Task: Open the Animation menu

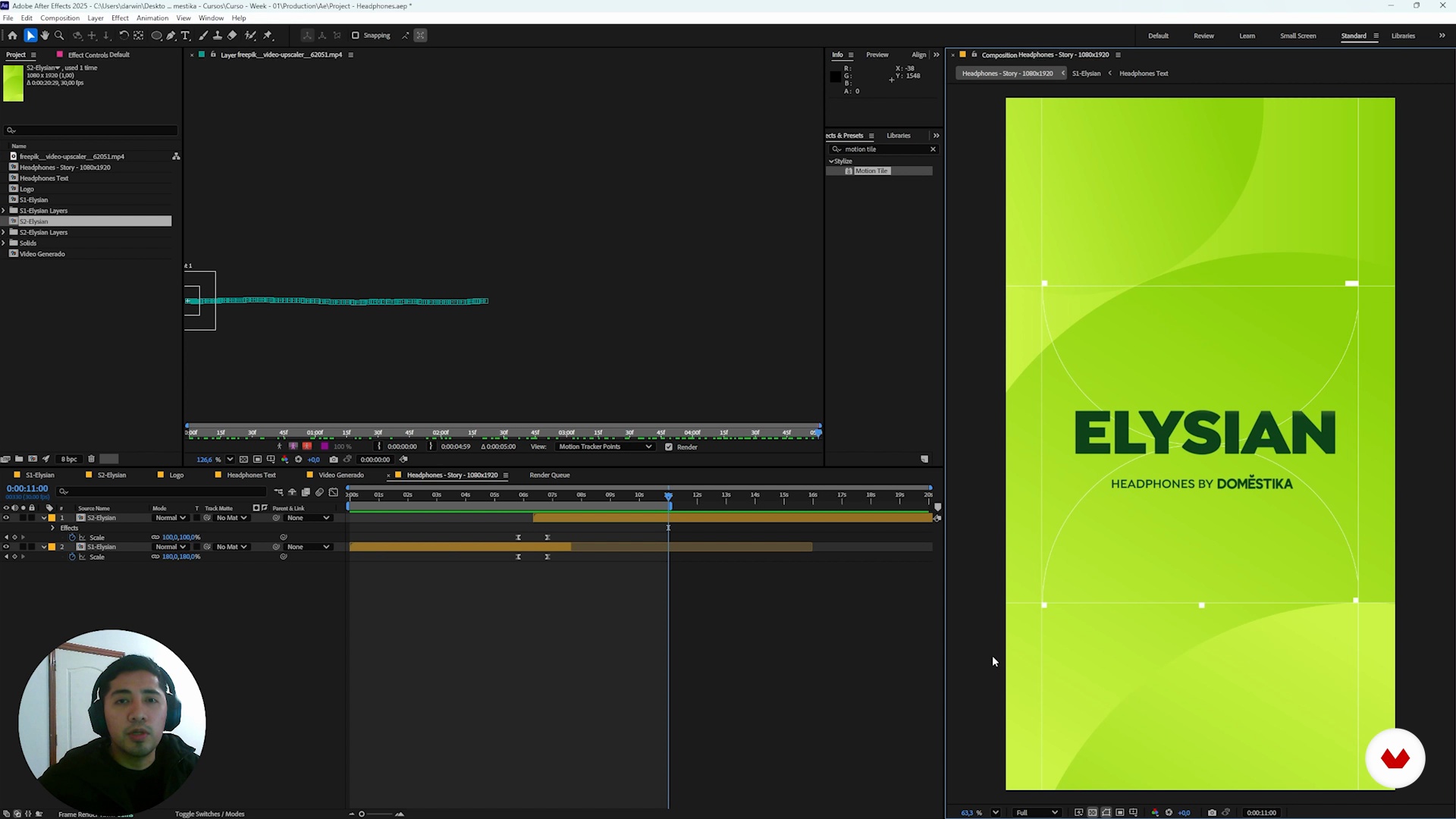Action: click(152, 17)
